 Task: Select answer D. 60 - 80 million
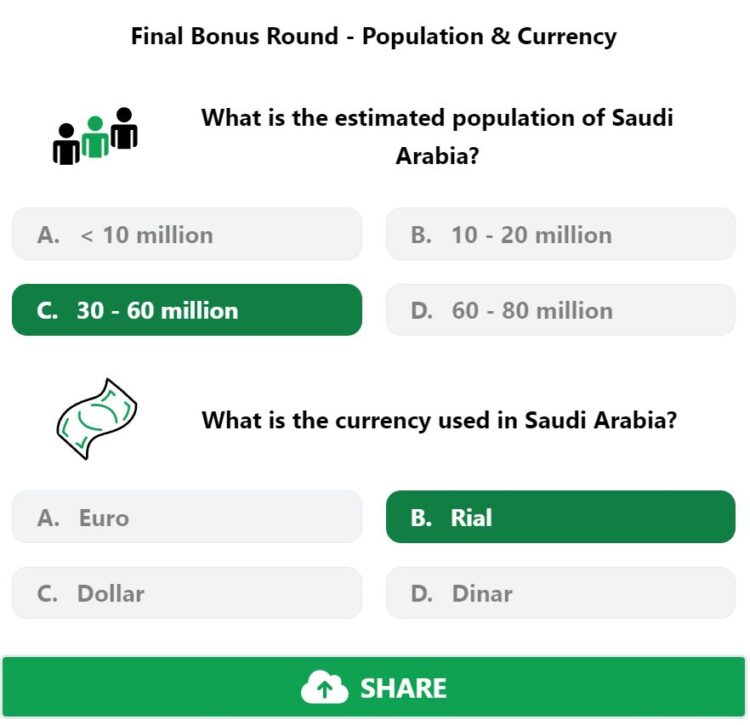pyautogui.click(x=561, y=310)
